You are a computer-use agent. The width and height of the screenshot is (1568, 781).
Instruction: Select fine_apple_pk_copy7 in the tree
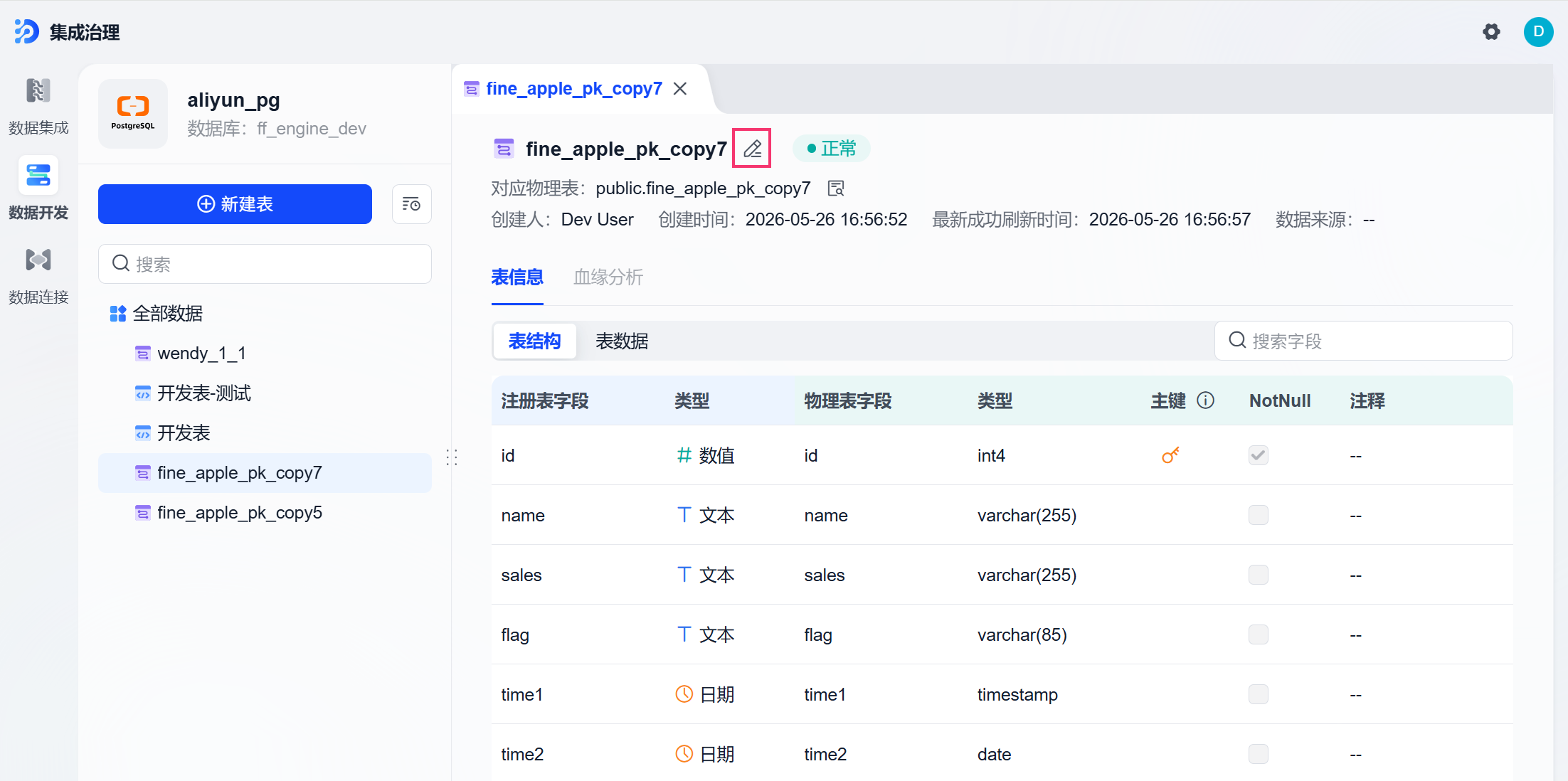265,473
